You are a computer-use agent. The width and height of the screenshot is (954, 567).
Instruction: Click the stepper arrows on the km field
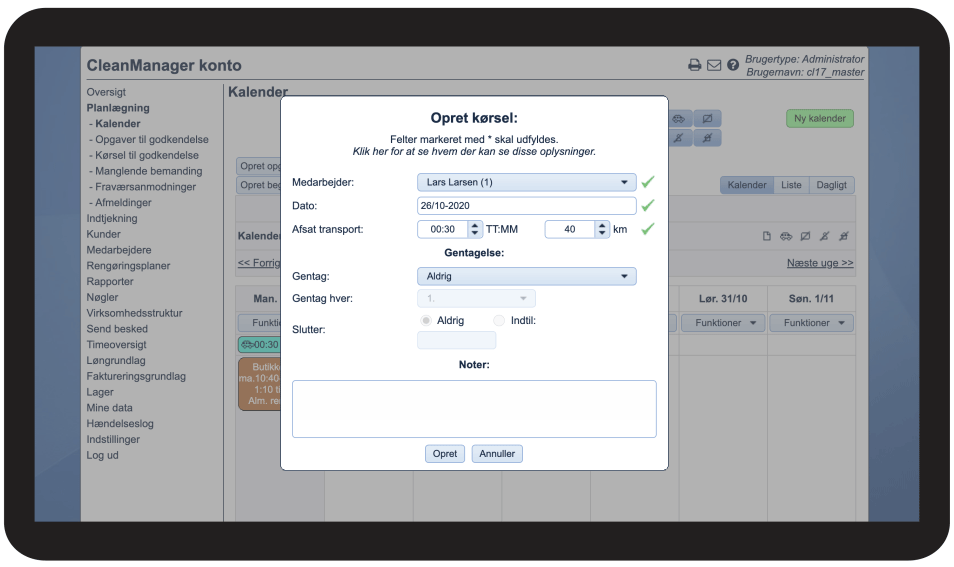[601, 229]
